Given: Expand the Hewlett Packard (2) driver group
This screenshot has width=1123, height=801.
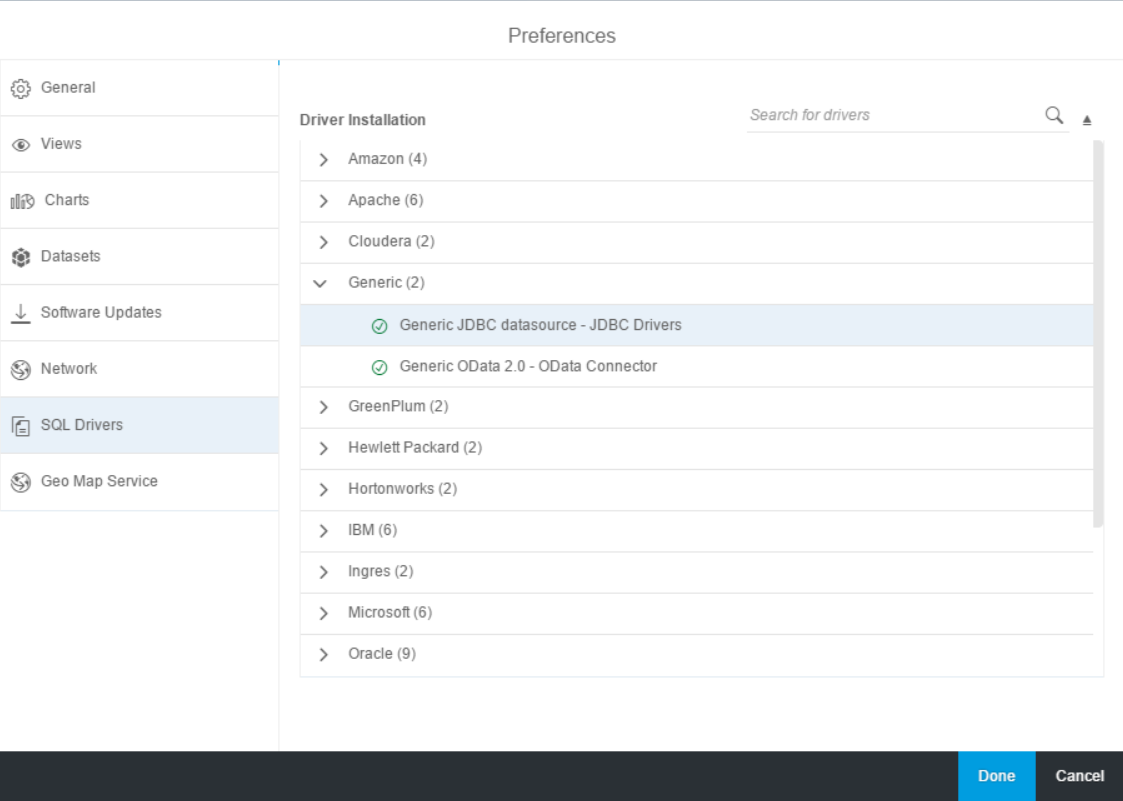Looking at the screenshot, I should [x=323, y=449].
